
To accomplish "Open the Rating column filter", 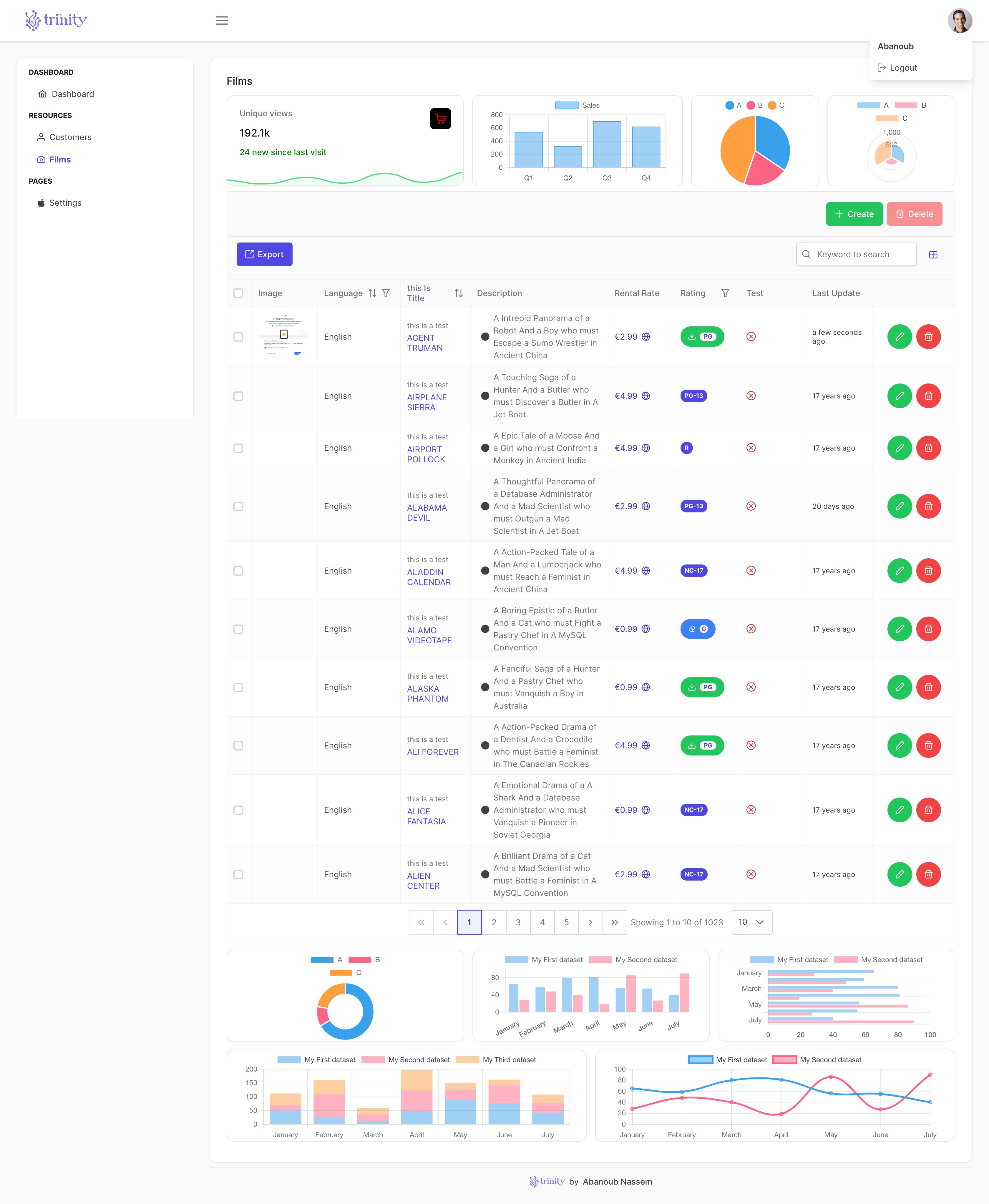I will (x=725, y=293).
